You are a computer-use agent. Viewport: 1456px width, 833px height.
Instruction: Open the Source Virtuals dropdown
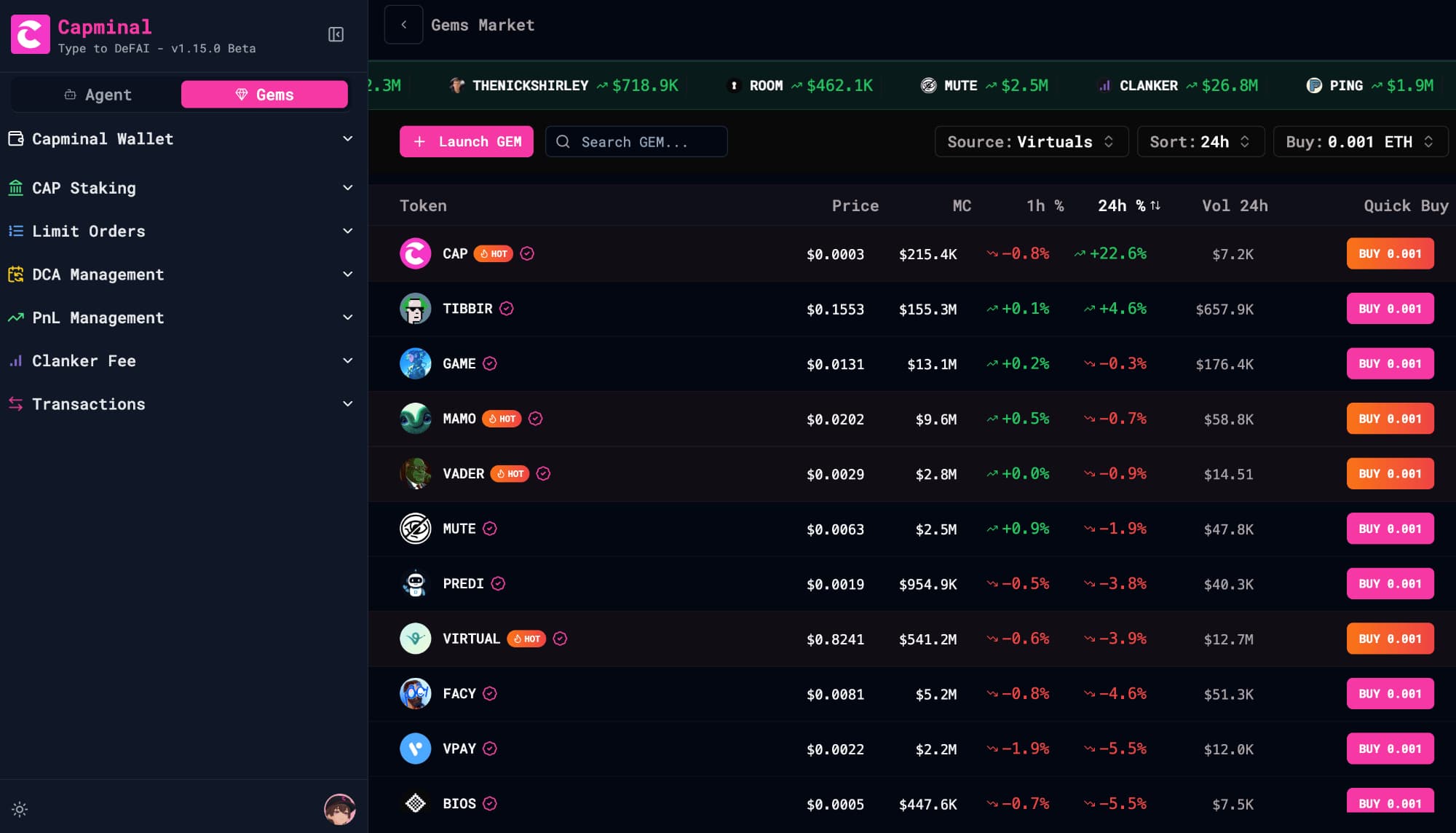pos(1031,142)
